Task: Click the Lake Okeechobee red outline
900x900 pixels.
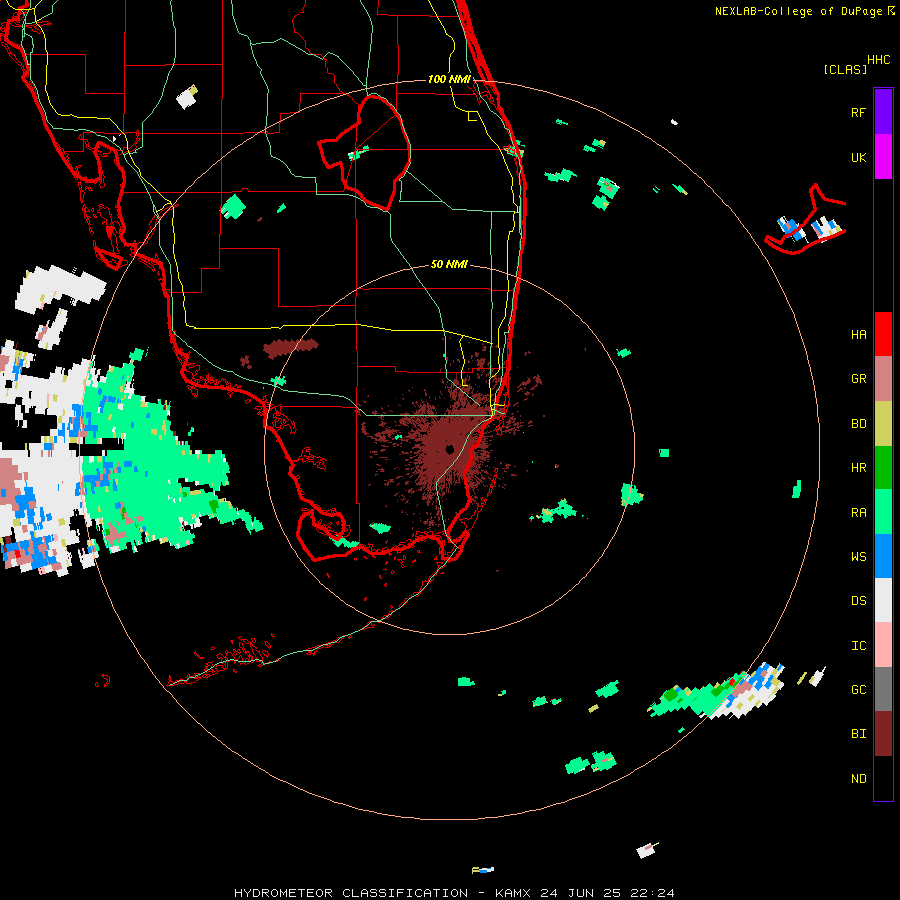Action: pyautogui.click(x=364, y=152)
